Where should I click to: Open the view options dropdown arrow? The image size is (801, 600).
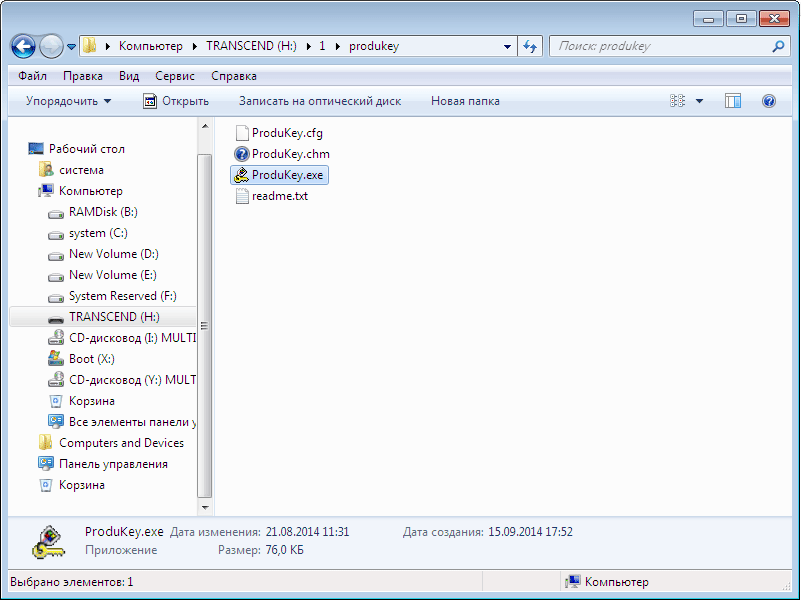tap(699, 101)
